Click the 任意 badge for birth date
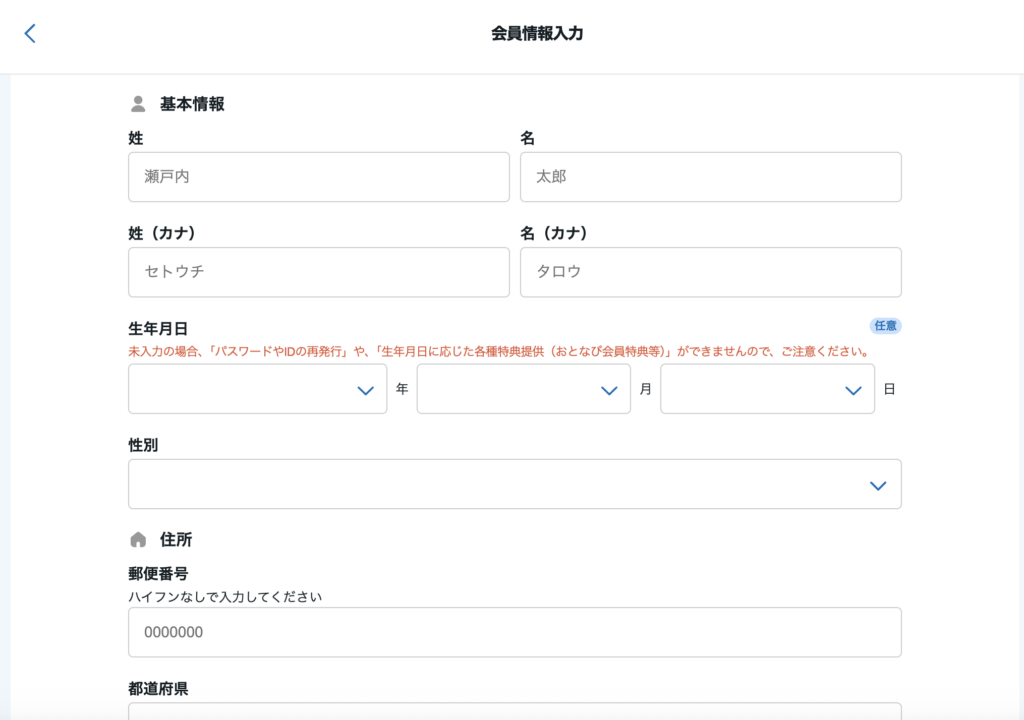 pos(885,326)
